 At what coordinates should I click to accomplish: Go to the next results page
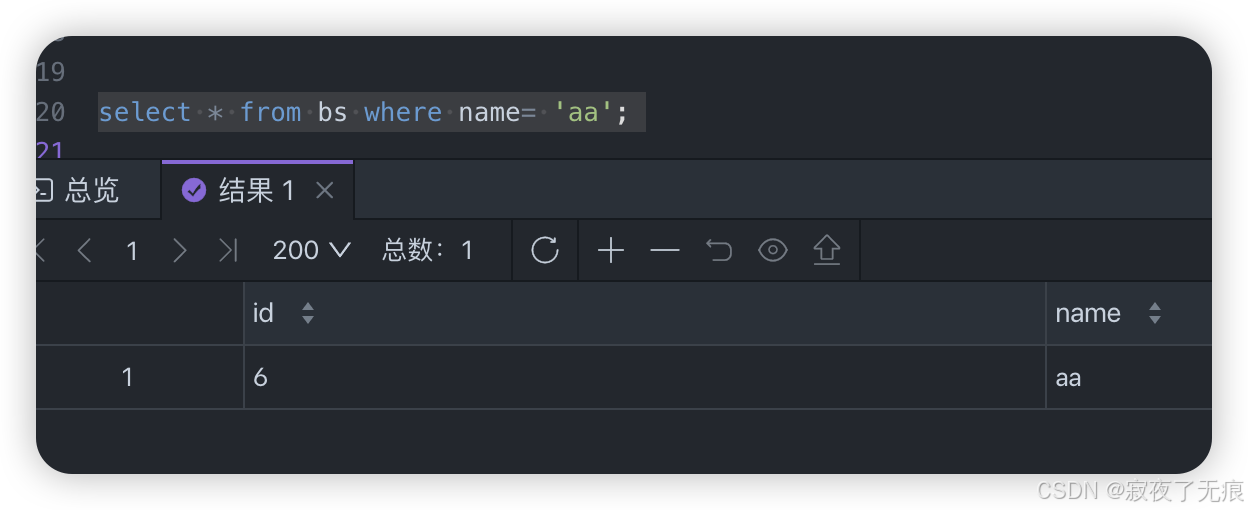(x=180, y=250)
